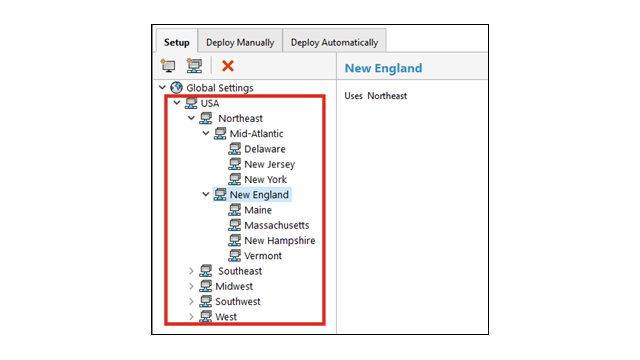Select Massachusetts in the tree
This screenshot has width=640, height=360.
(276, 225)
